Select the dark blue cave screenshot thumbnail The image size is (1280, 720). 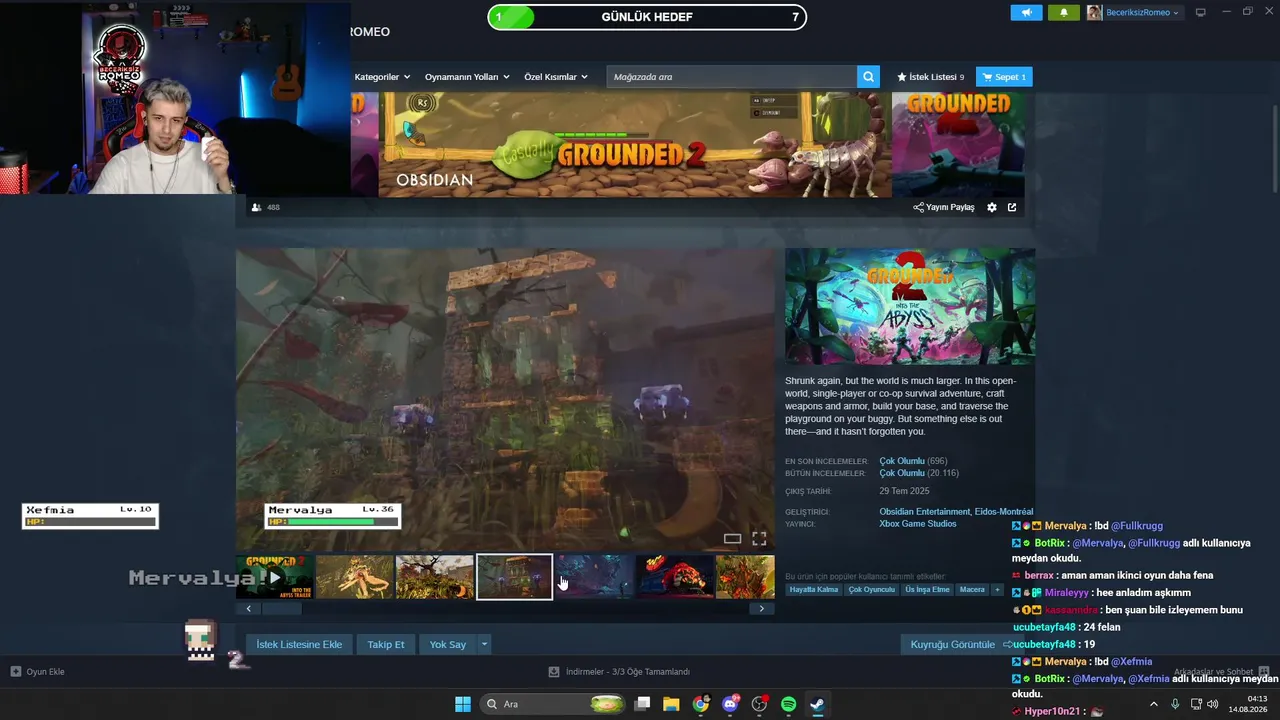[595, 577]
